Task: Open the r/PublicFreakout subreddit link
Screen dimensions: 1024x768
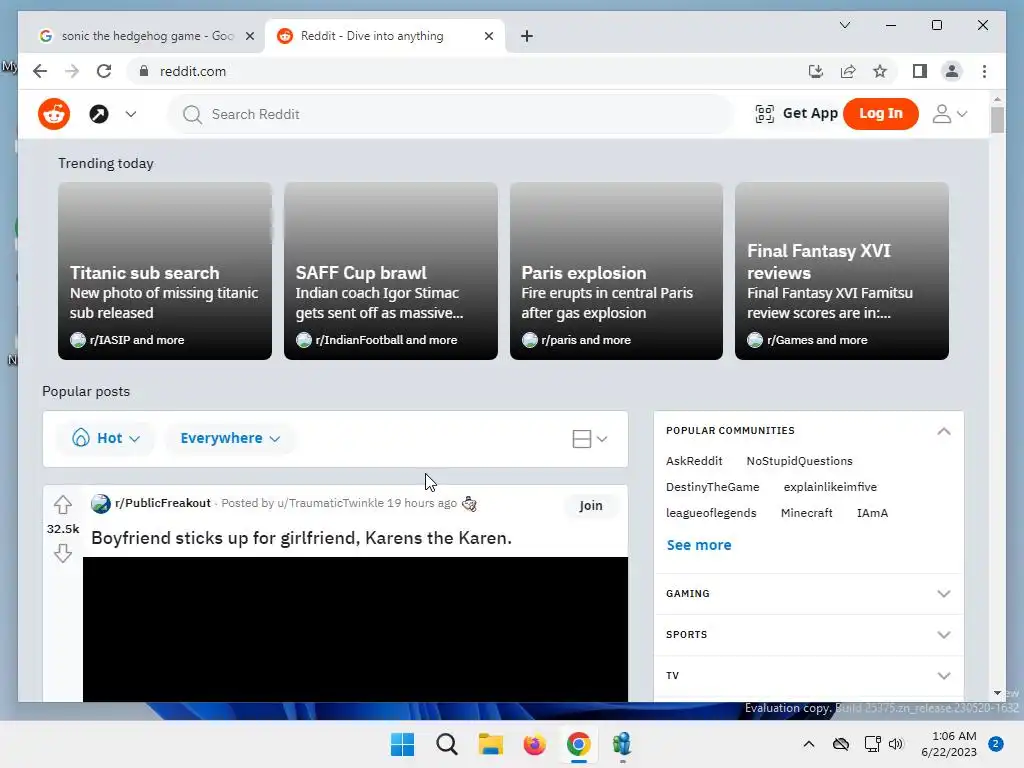Action: [x=163, y=503]
